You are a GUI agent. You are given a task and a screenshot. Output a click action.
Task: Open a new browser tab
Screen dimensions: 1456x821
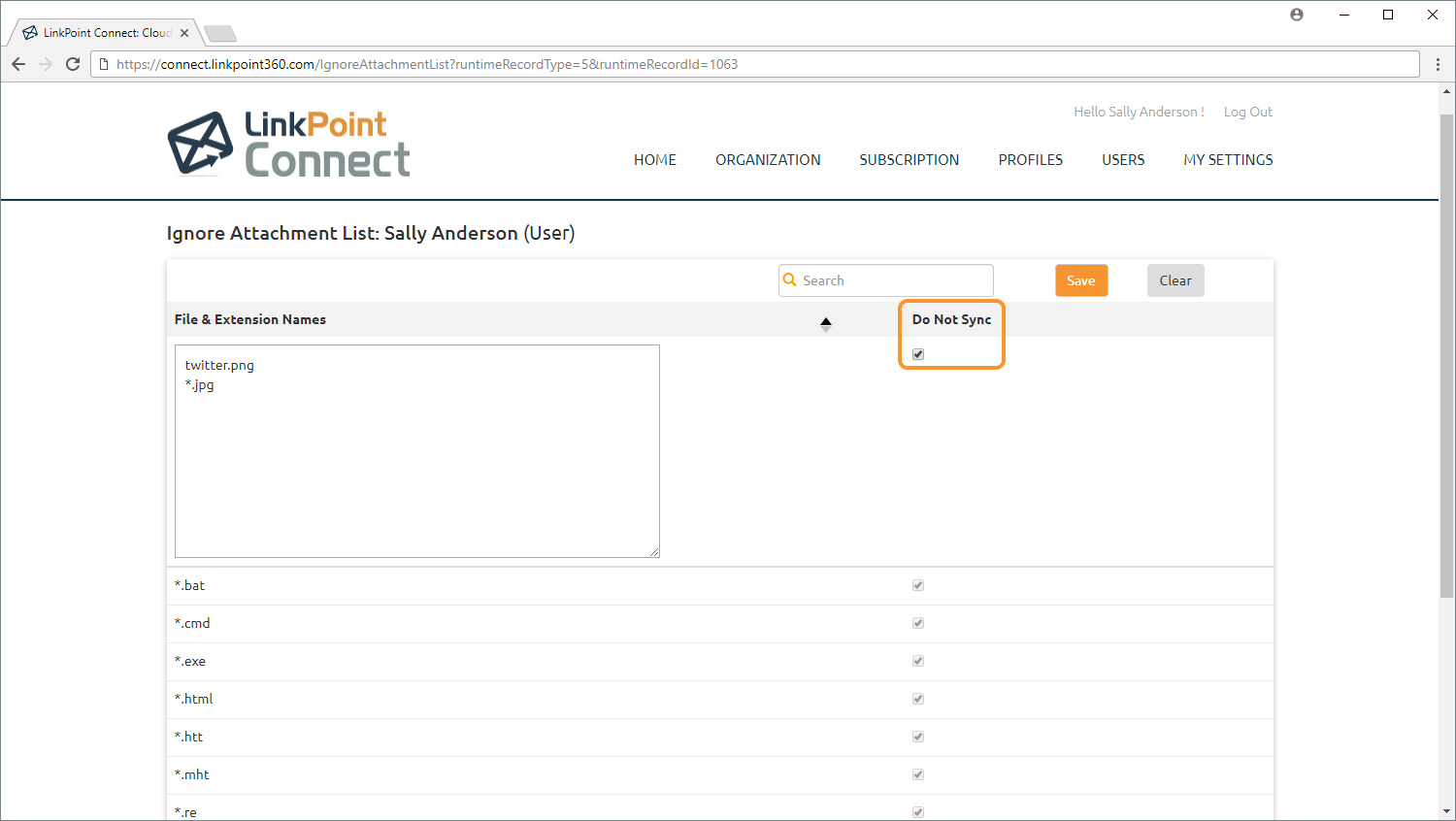pos(220,34)
